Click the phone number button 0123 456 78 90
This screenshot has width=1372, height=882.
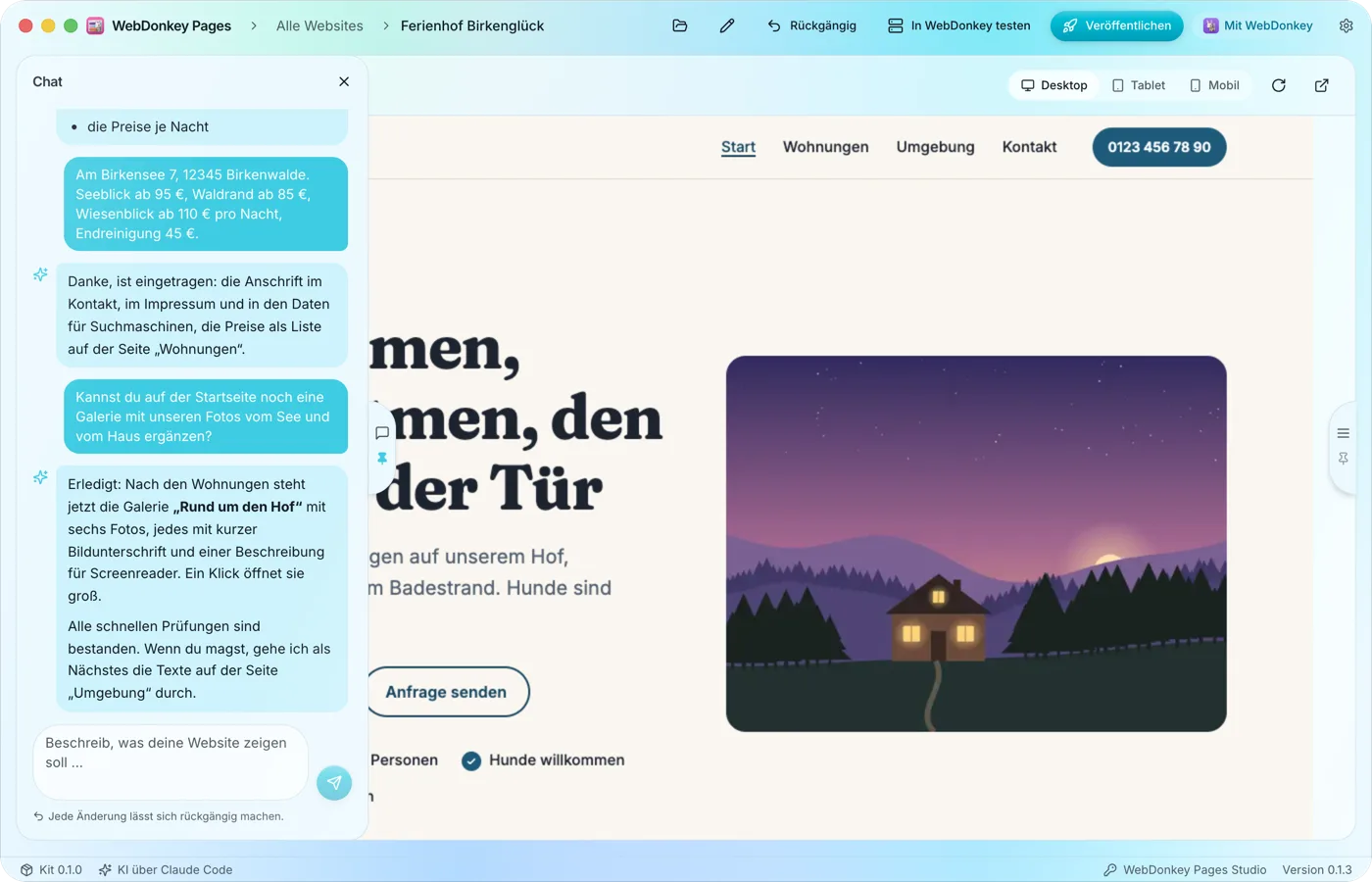tap(1159, 147)
